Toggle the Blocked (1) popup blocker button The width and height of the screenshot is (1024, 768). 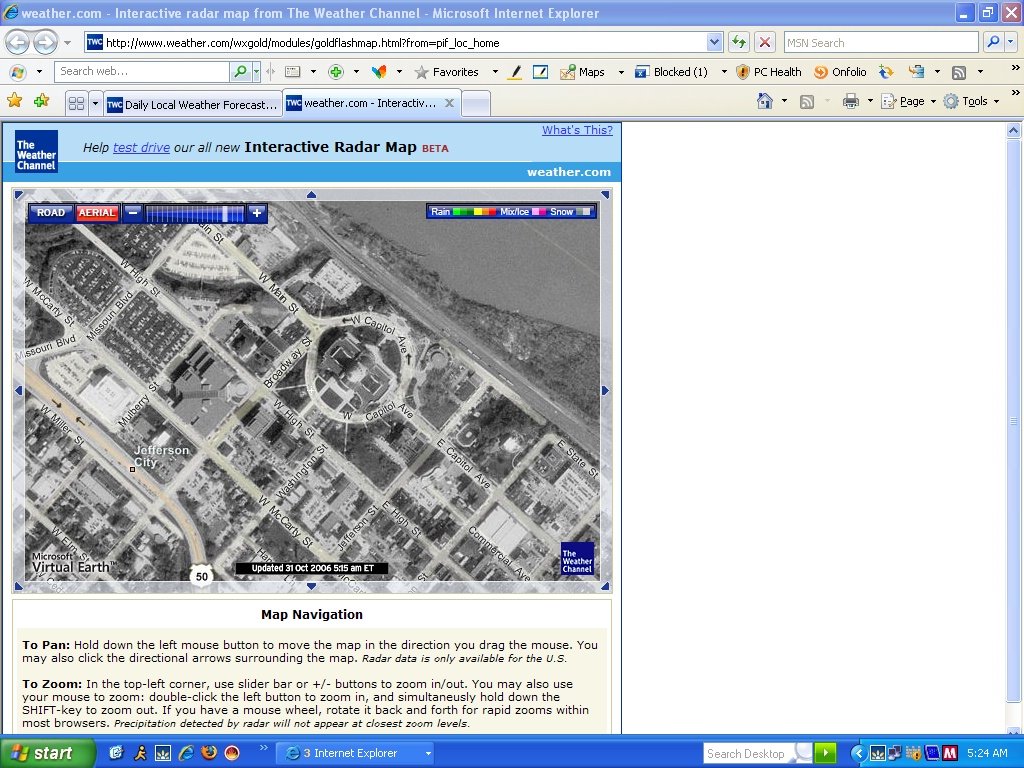pyautogui.click(x=671, y=72)
